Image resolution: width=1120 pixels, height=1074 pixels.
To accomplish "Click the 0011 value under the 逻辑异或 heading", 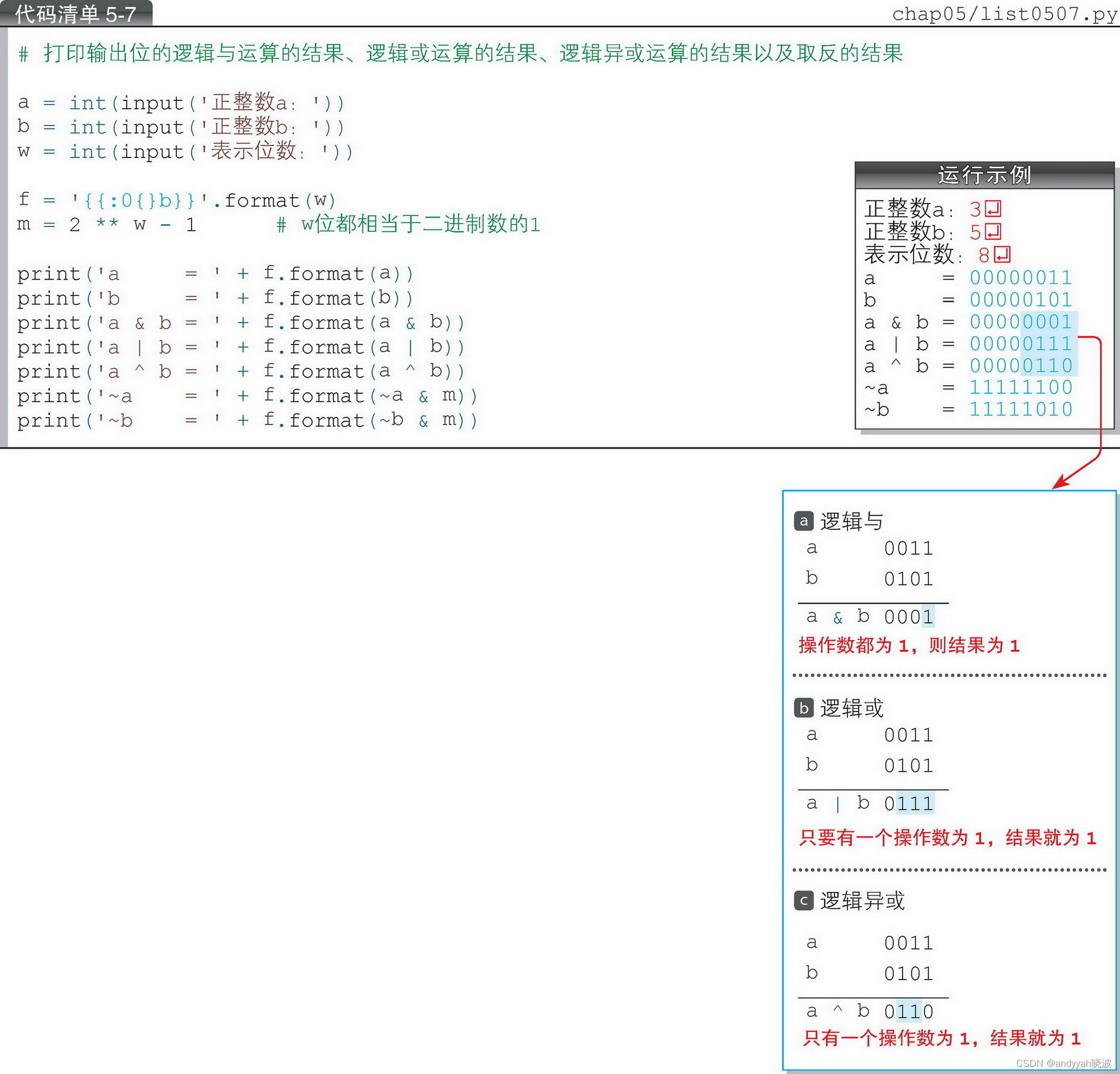I will click(909, 943).
